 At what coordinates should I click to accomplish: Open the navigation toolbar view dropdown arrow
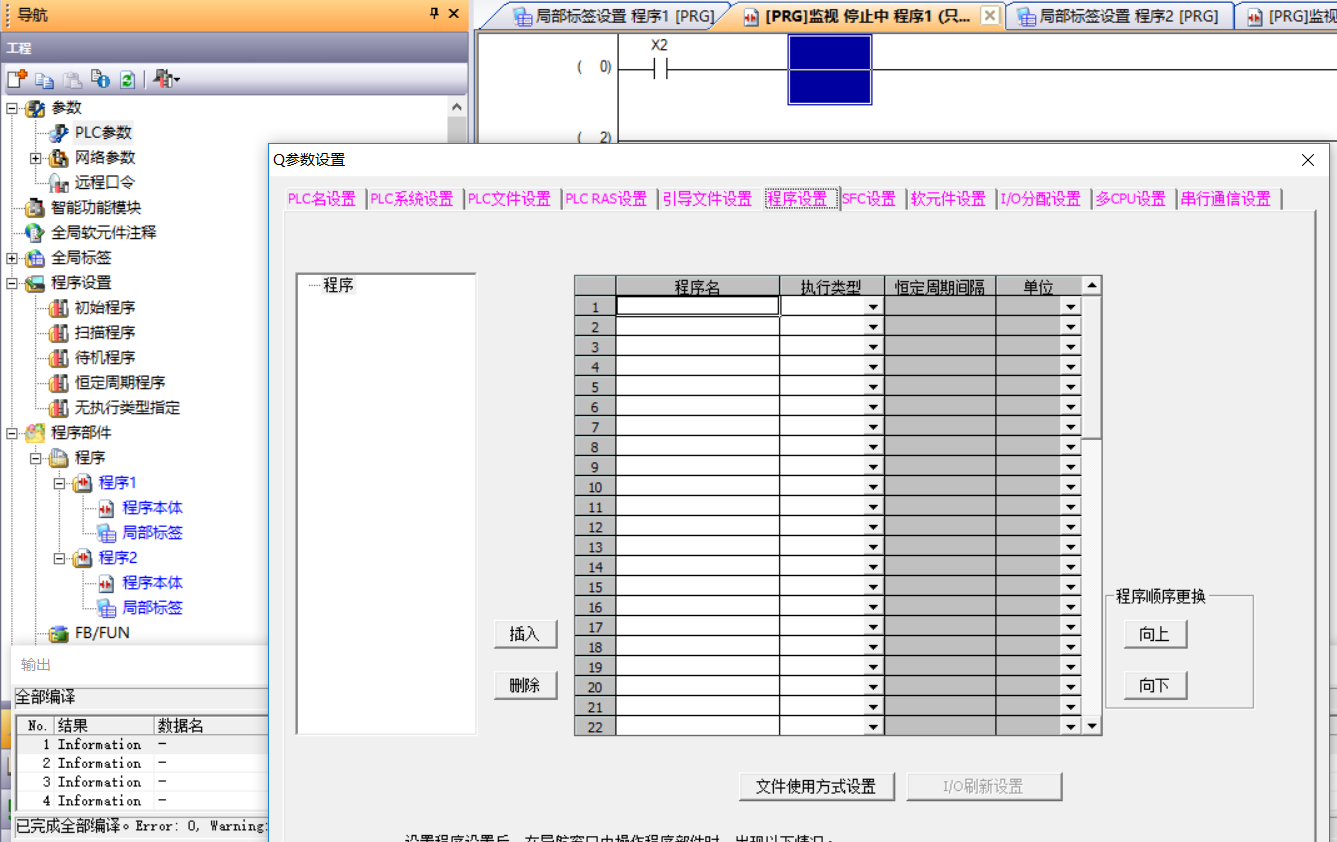click(178, 80)
